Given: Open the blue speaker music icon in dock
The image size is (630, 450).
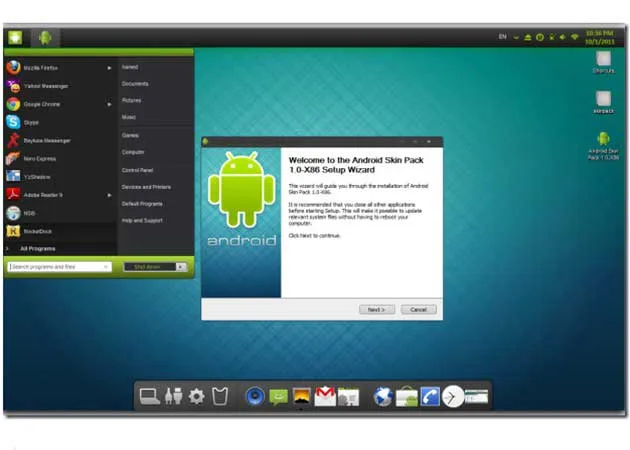Looking at the screenshot, I should (255, 396).
